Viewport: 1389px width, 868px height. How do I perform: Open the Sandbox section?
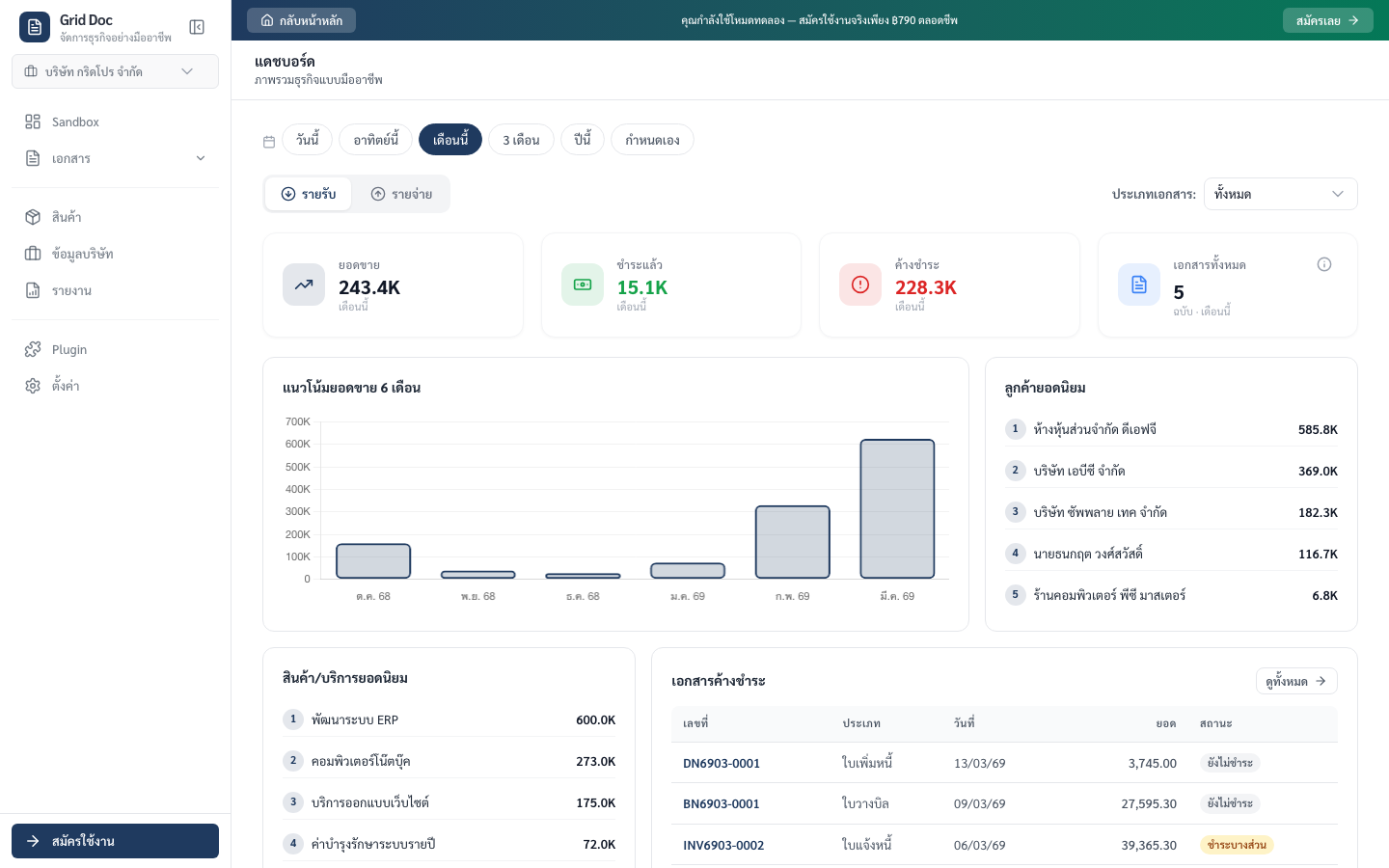[x=75, y=122]
